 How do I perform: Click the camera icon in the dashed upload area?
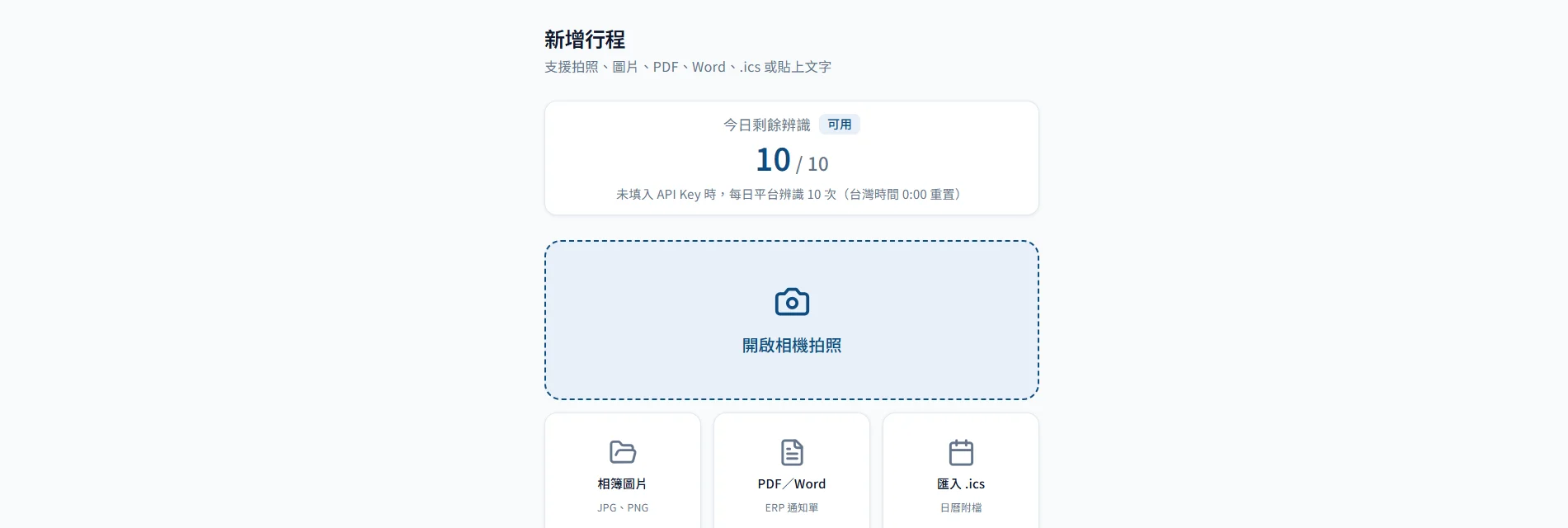pyautogui.click(x=792, y=302)
